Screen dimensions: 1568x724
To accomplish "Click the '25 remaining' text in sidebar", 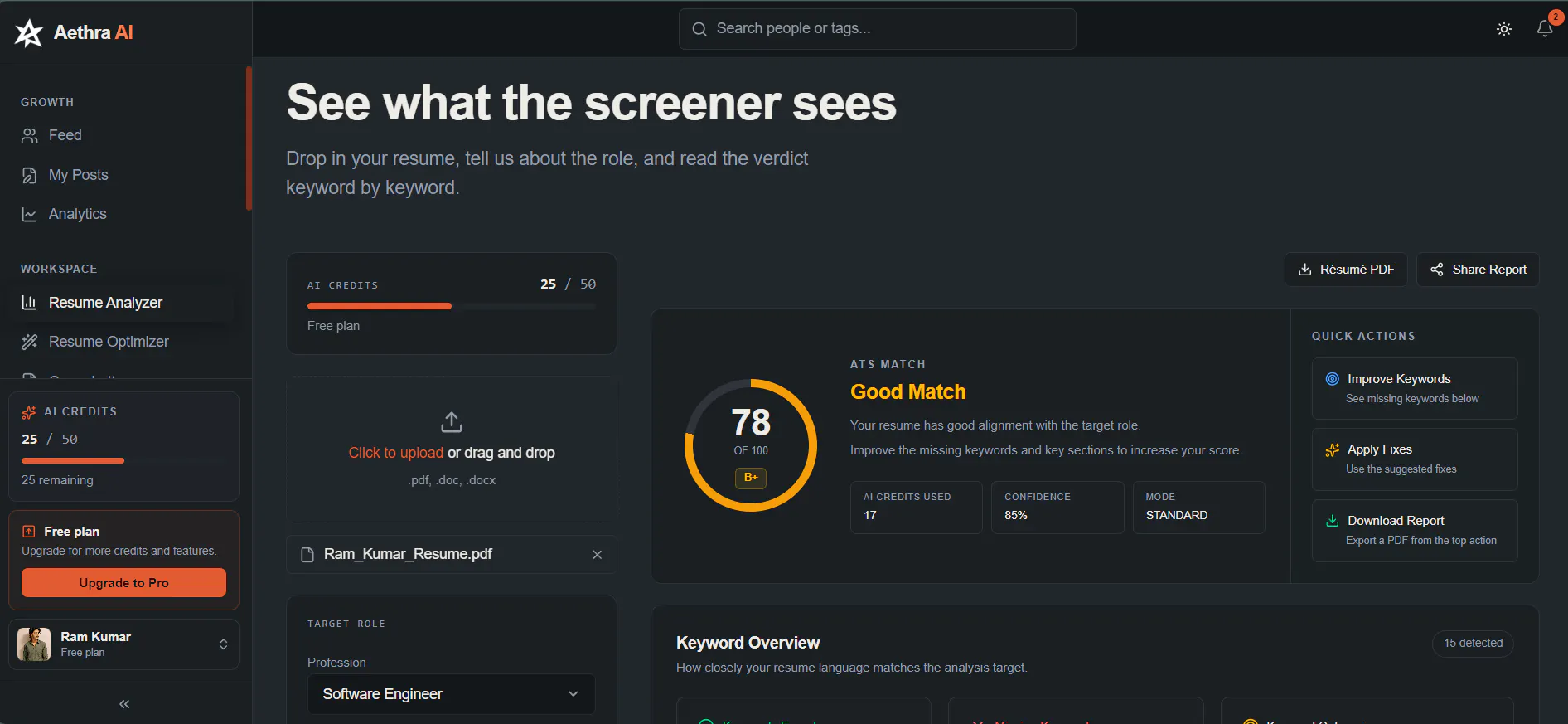I will click(x=57, y=480).
